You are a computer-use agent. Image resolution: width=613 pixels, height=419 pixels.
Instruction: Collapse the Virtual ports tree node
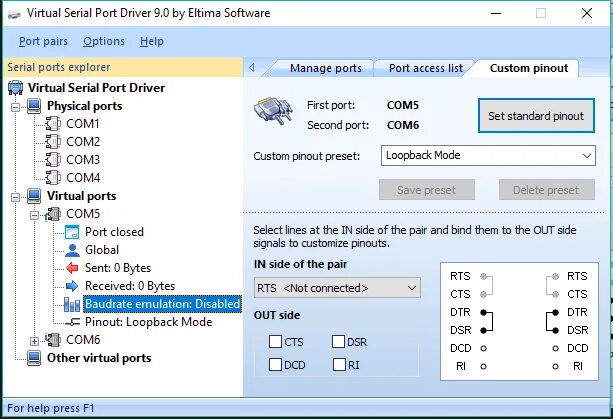point(16,197)
